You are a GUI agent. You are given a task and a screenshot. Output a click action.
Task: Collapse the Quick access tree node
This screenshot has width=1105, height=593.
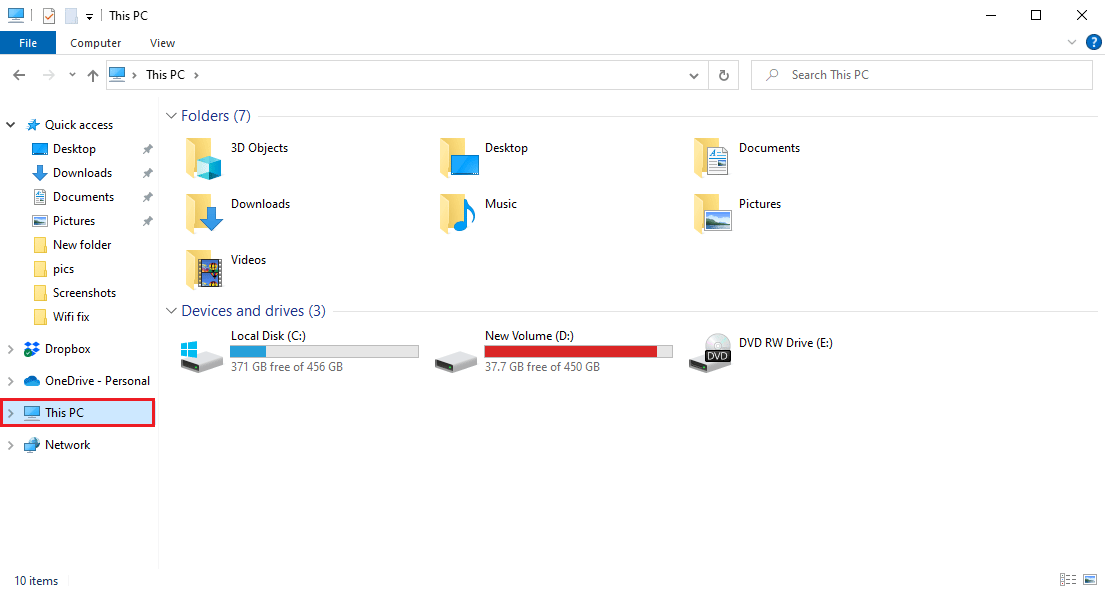click(x=11, y=125)
